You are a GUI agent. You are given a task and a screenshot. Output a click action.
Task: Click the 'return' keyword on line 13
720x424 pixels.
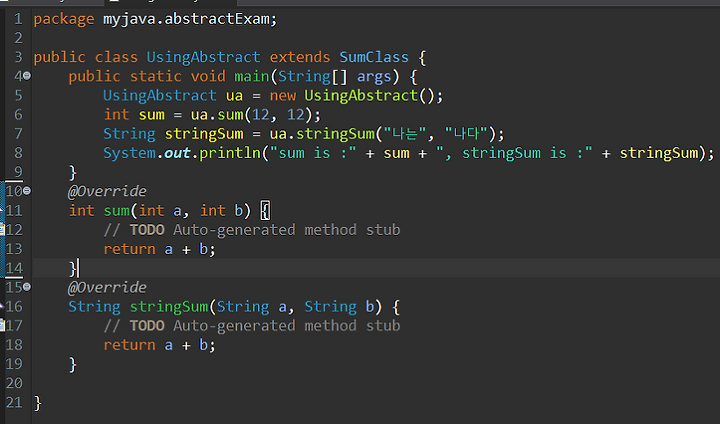(129, 249)
